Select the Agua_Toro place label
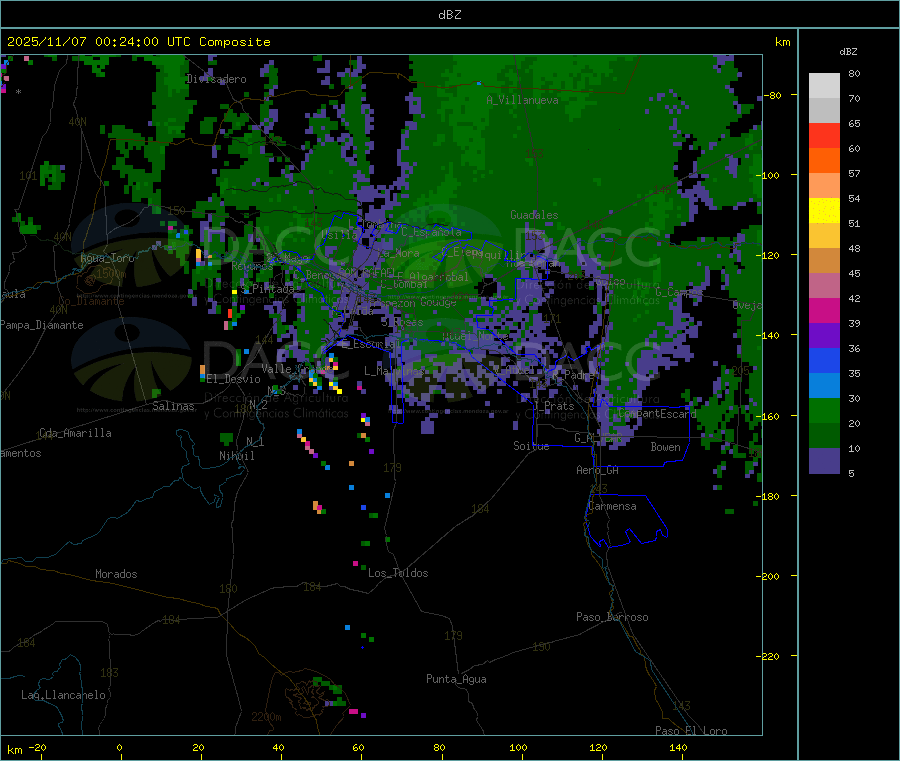 click(107, 258)
